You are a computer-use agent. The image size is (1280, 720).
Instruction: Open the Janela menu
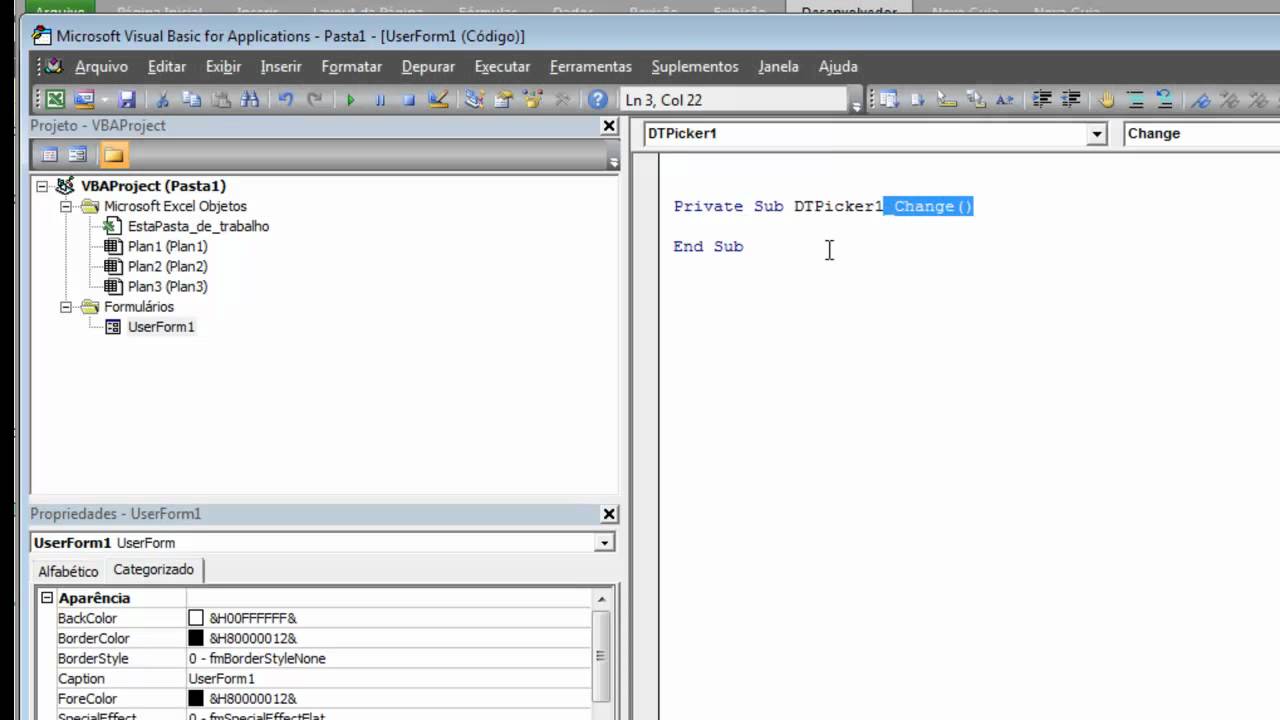pyautogui.click(x=778, y=67)
